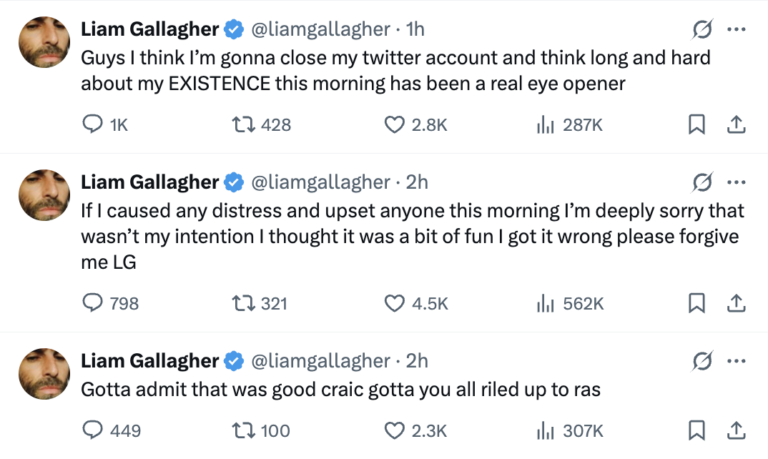Like the apology tweet with 4.5K likes
This screenshot has height=459, width=768.
[x=395, y=302]
